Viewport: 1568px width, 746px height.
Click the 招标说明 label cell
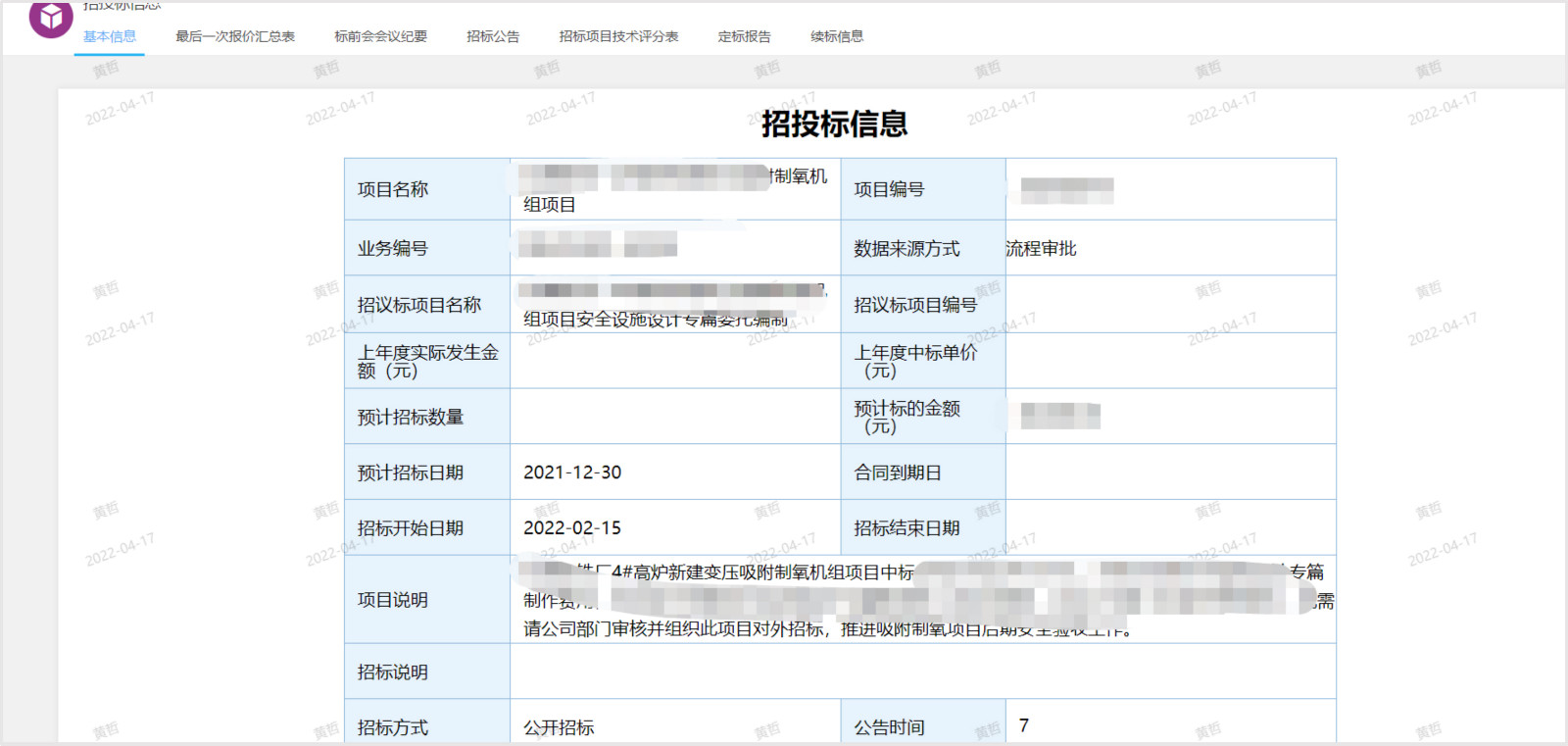[x=427, y=671]
